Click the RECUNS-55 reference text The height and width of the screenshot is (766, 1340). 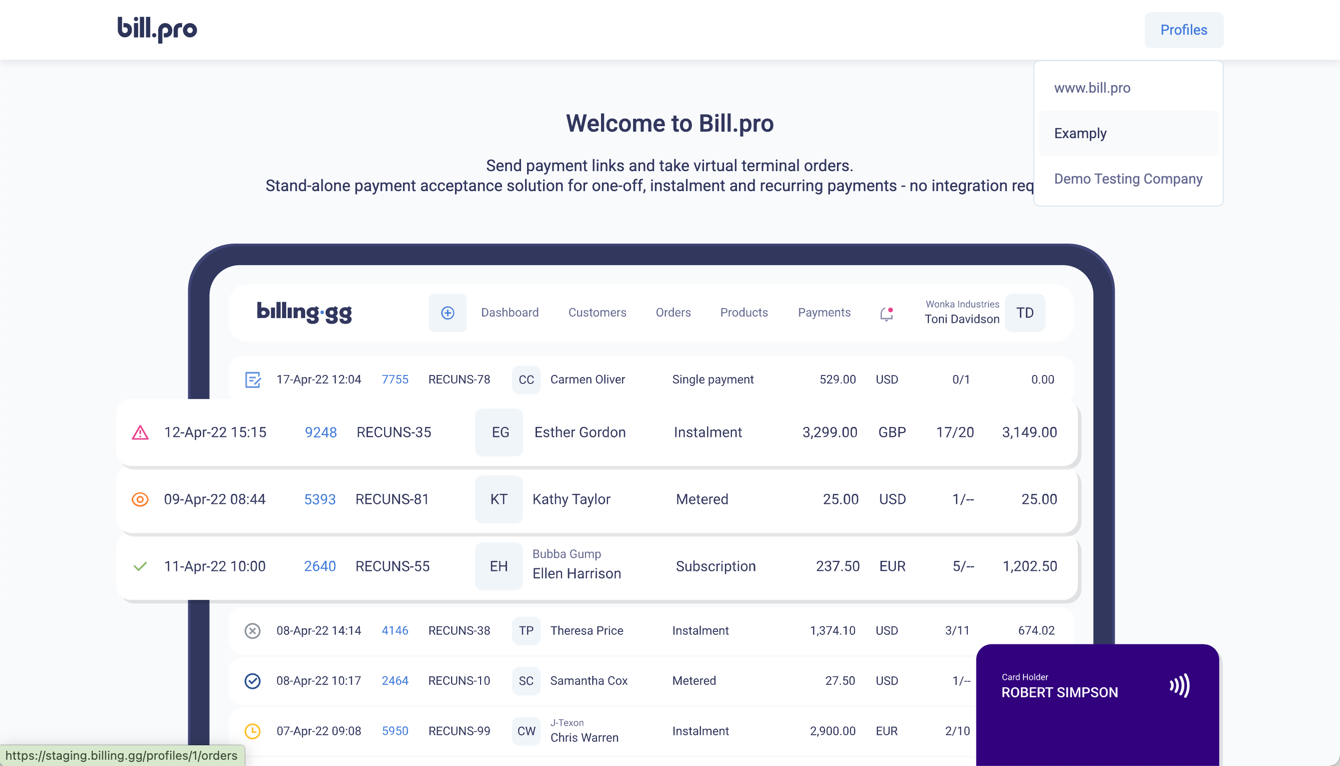click(392, 566)
